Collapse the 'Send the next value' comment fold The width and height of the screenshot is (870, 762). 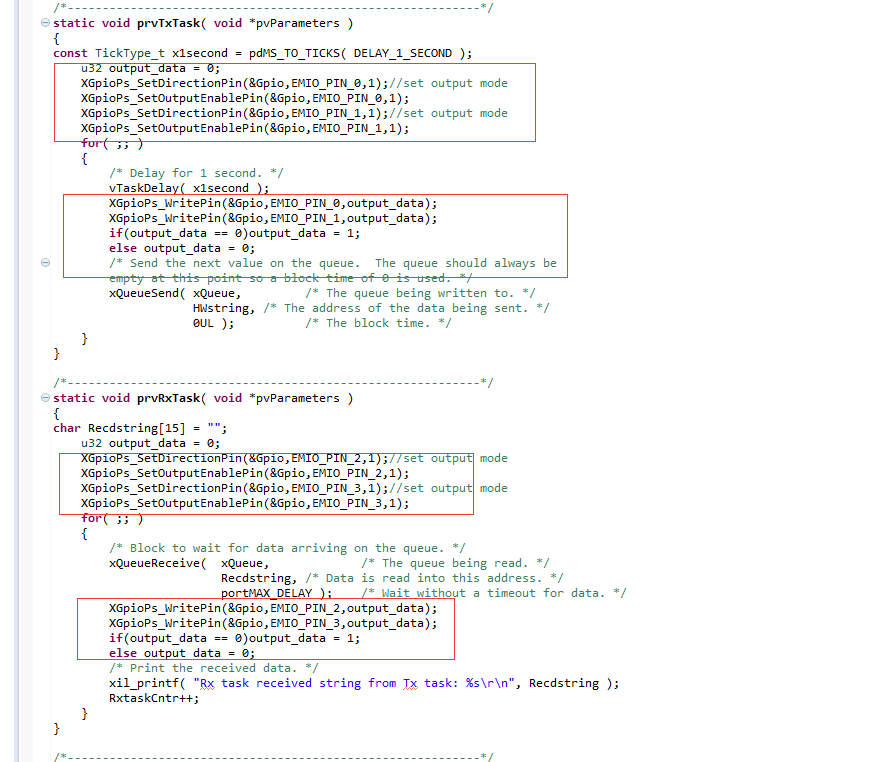[x=45, y=263]
